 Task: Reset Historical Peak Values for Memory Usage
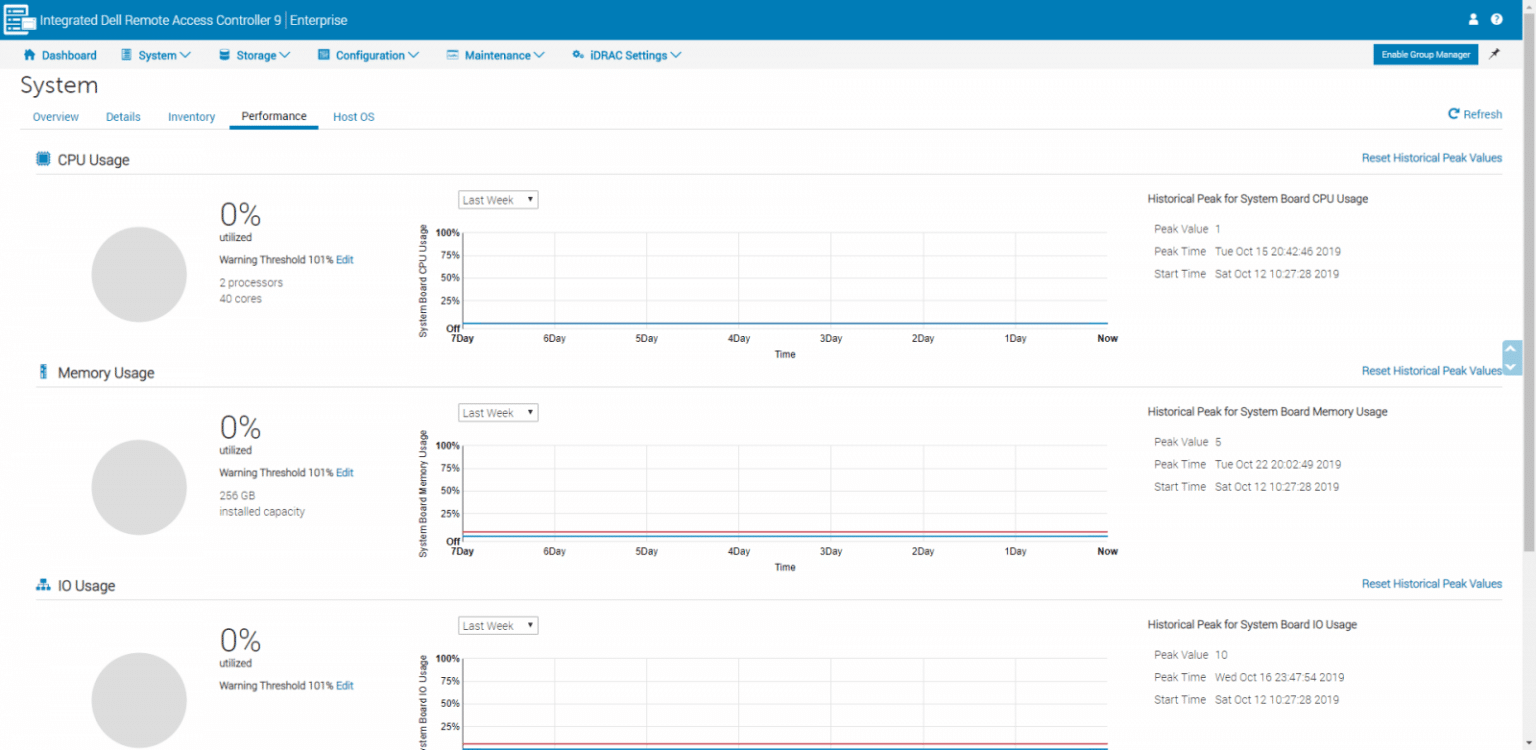(1432, 371)
